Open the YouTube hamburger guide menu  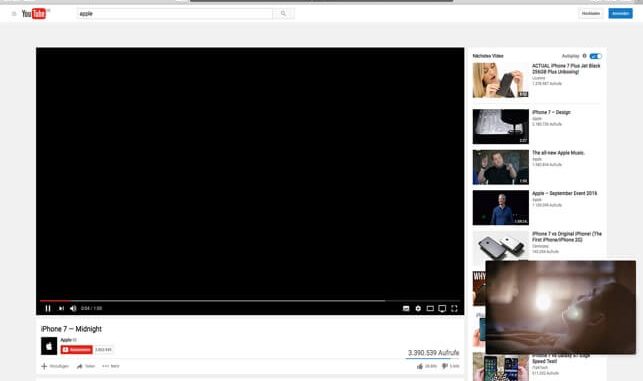14,14
